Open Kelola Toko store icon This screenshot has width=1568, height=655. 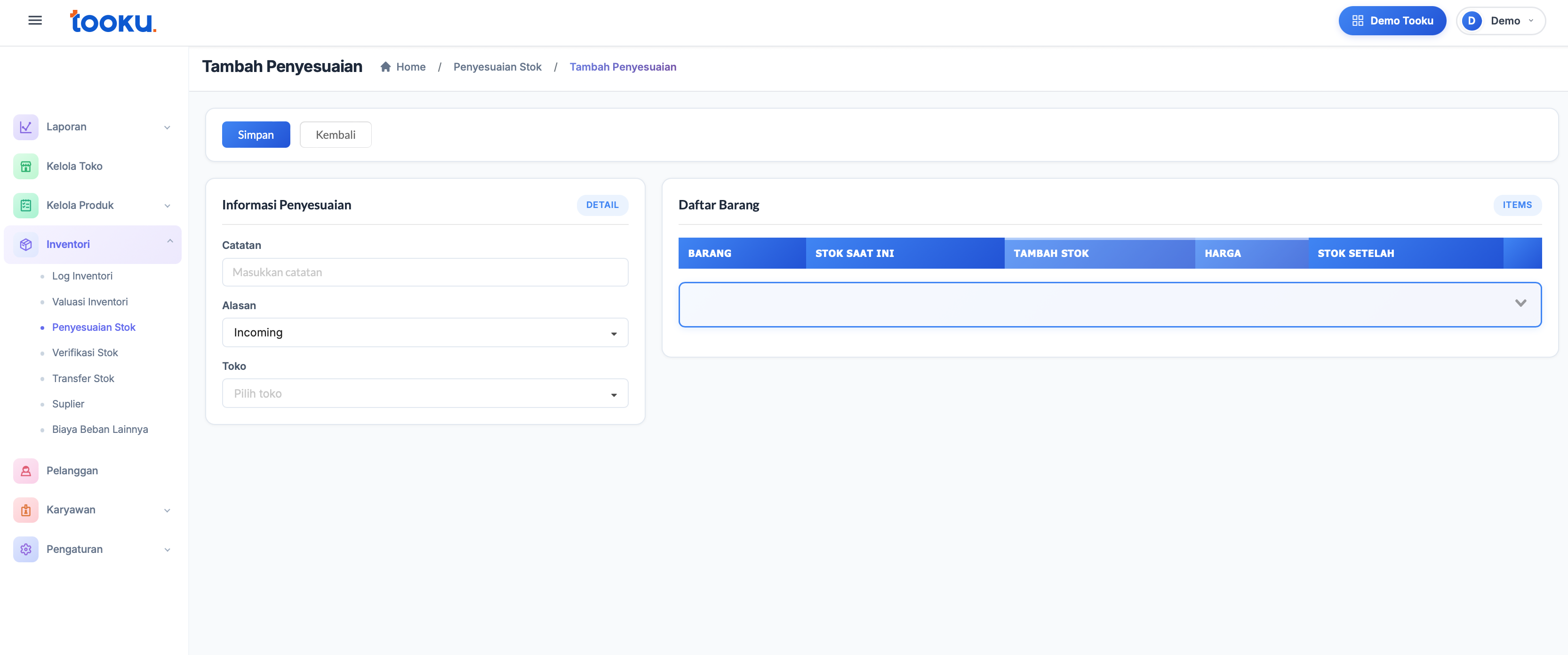pyautogui.click(x=25, y=166)
